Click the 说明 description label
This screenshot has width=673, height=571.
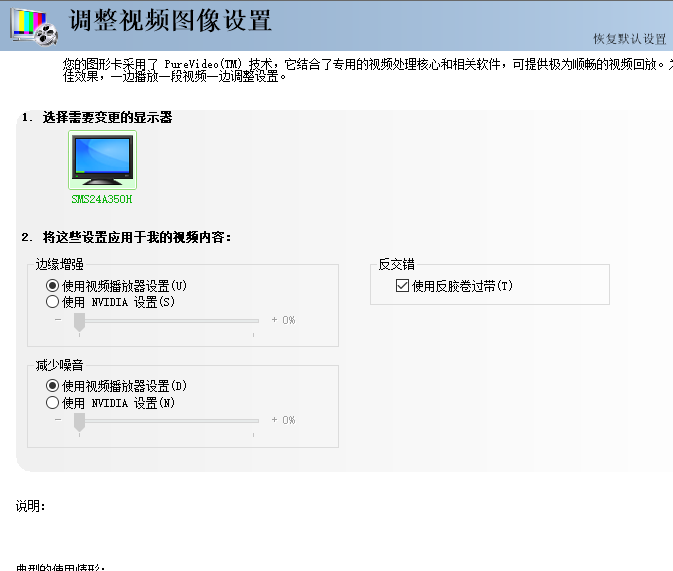[30, 506]
